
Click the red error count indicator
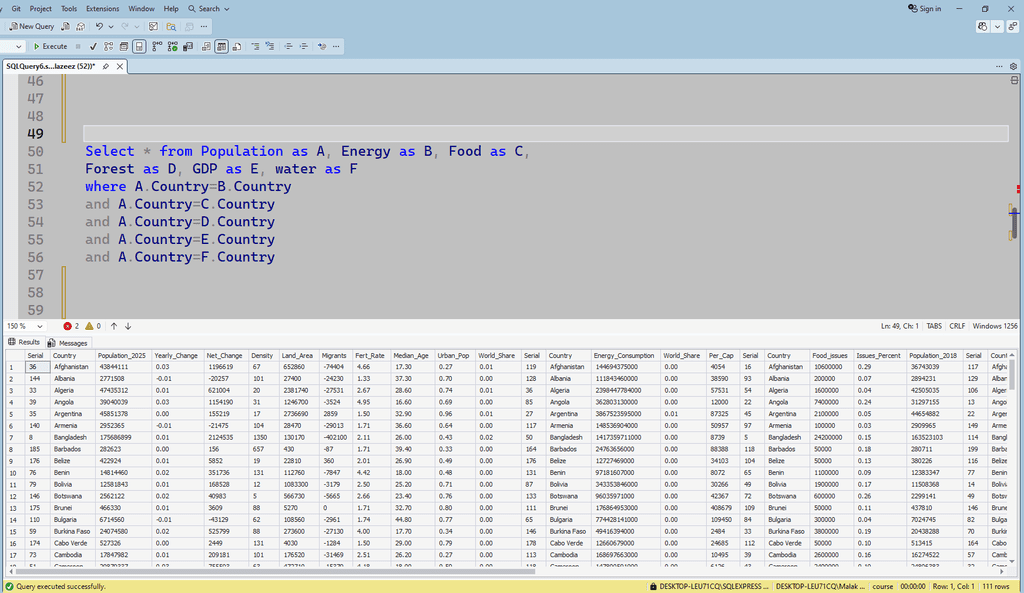click(x=72, y=326)
